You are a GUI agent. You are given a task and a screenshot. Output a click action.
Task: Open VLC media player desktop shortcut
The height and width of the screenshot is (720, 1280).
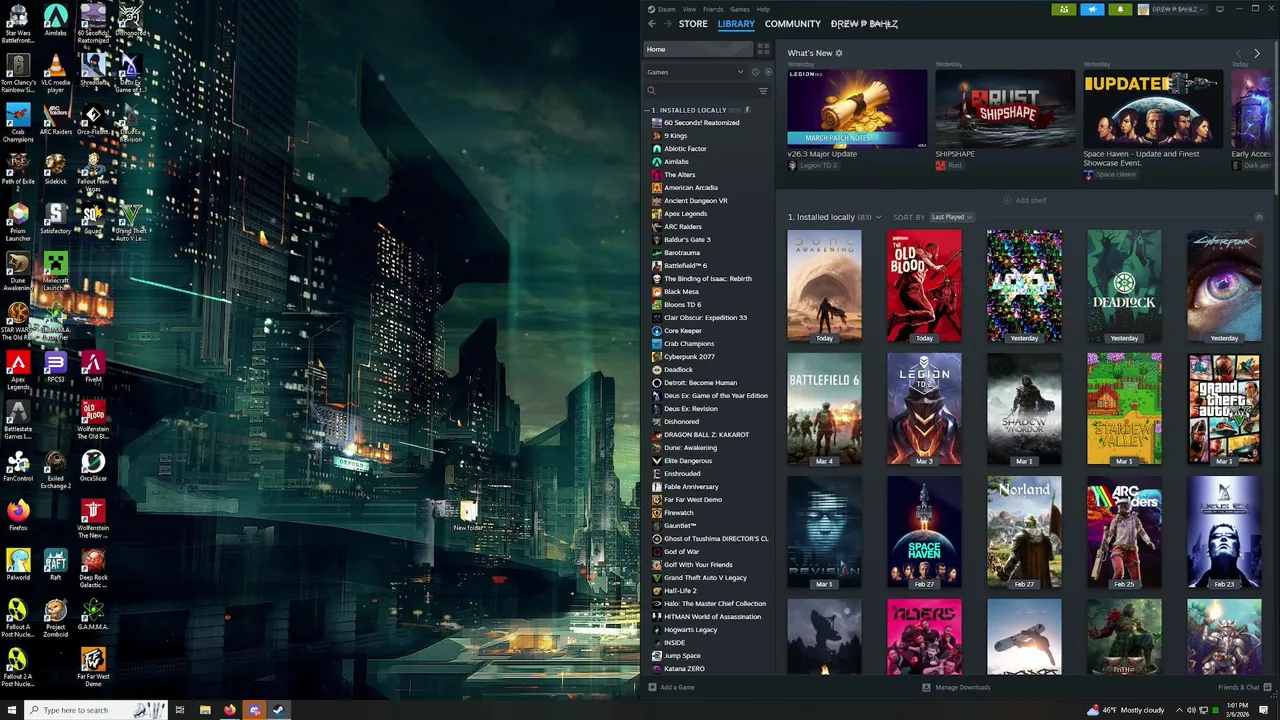pos(56,73)
